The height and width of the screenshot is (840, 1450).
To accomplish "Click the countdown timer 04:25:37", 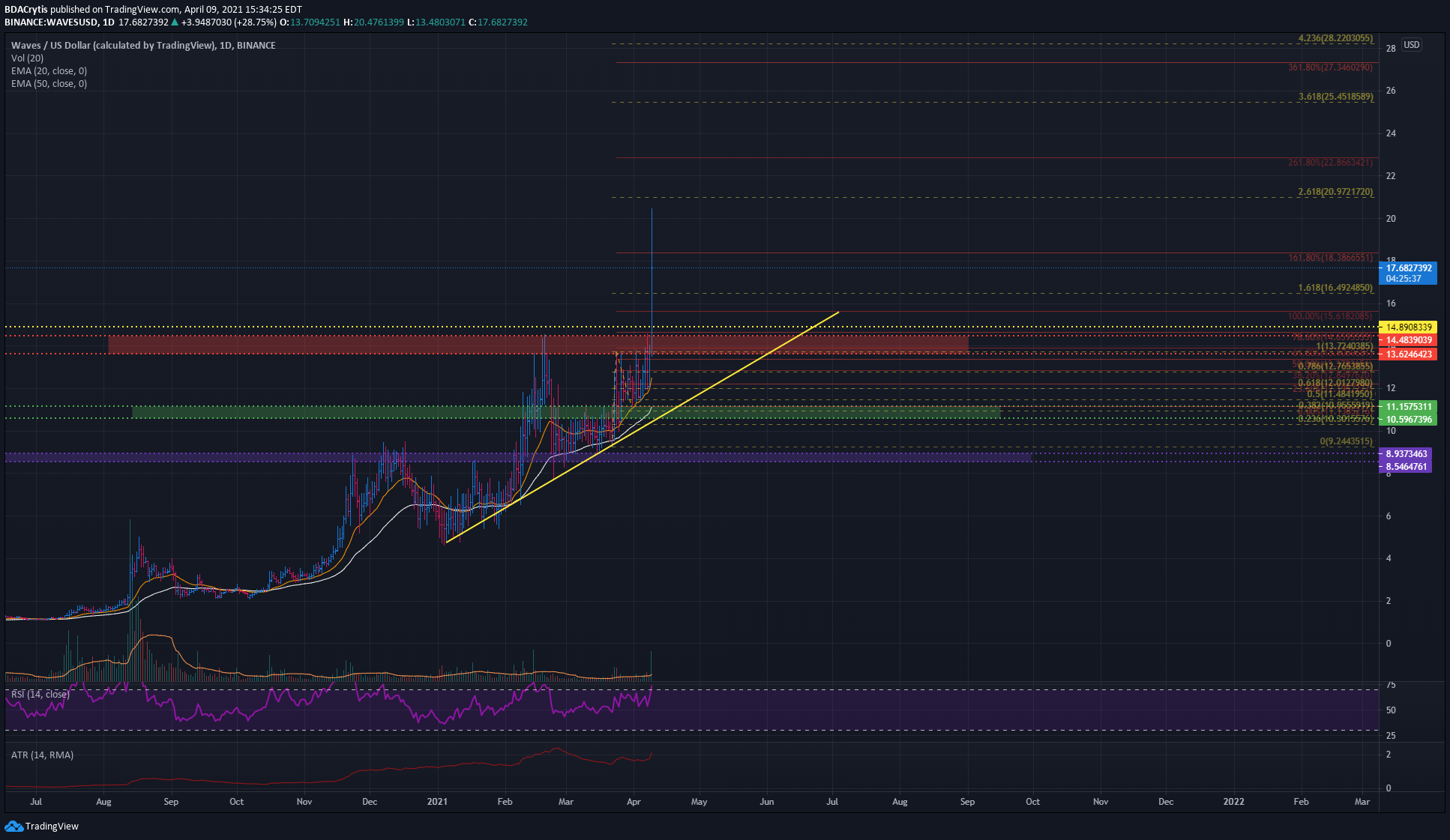I will (x=1403, y=279).
